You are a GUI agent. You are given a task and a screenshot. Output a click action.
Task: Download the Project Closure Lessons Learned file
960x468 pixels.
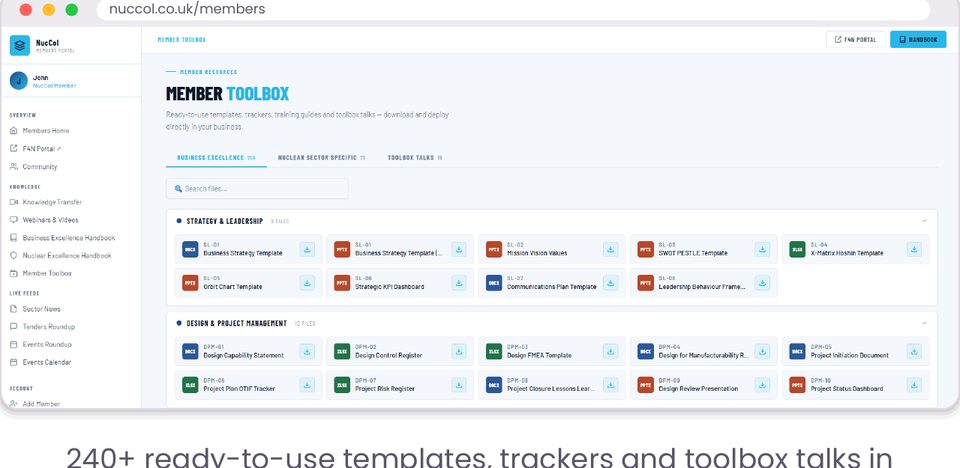[610, 385]
